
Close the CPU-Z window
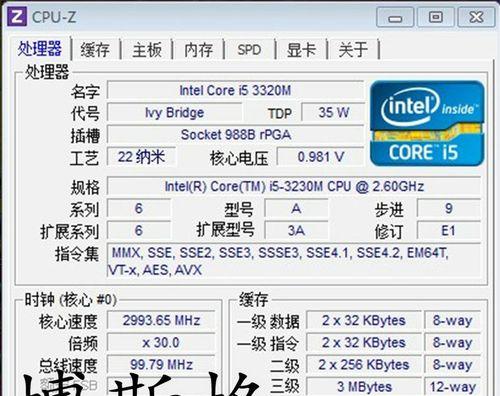point(476,18)
